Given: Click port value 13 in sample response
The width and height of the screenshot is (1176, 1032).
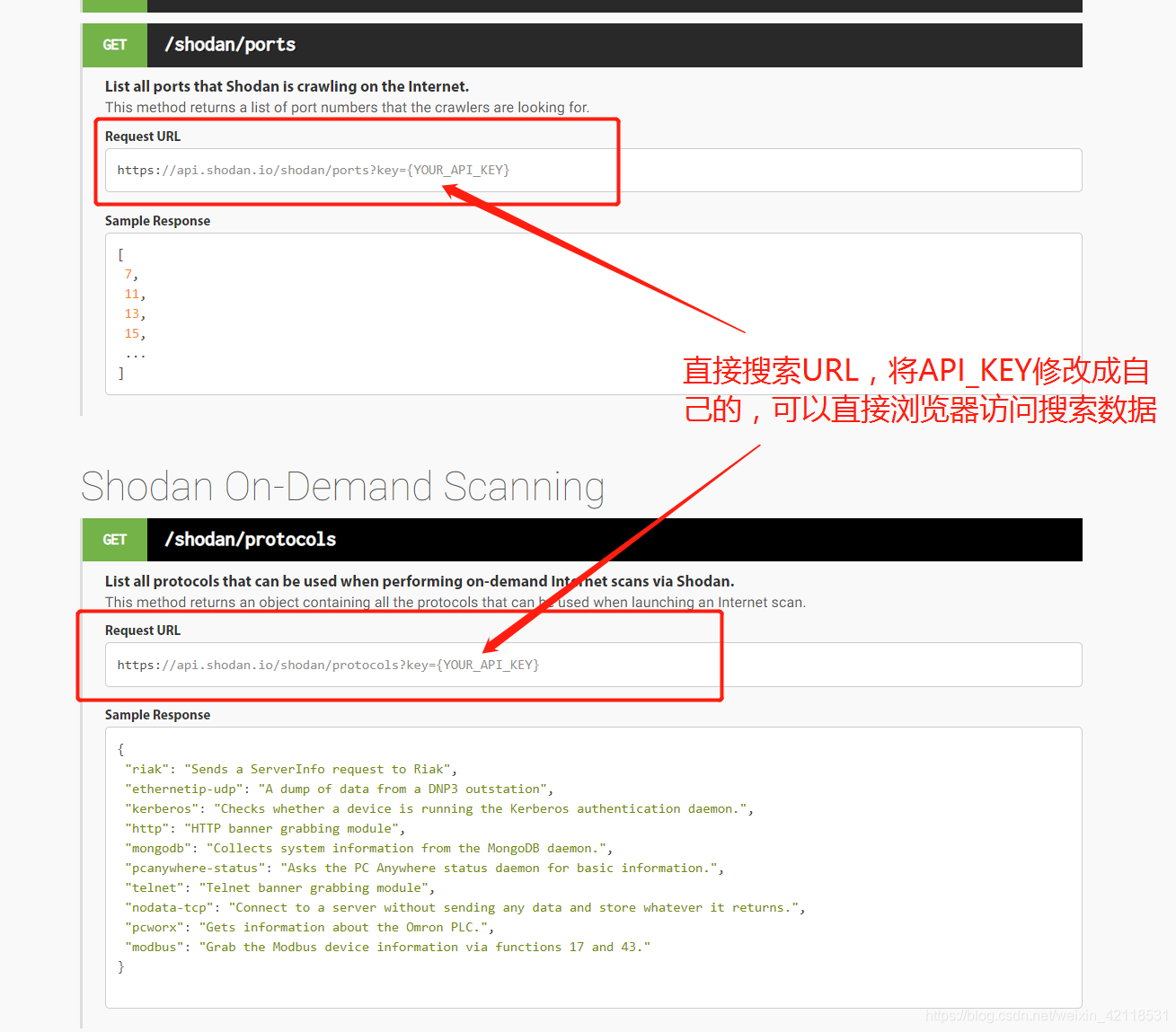Looking at the screenshot, I should (x=134, y=314).
